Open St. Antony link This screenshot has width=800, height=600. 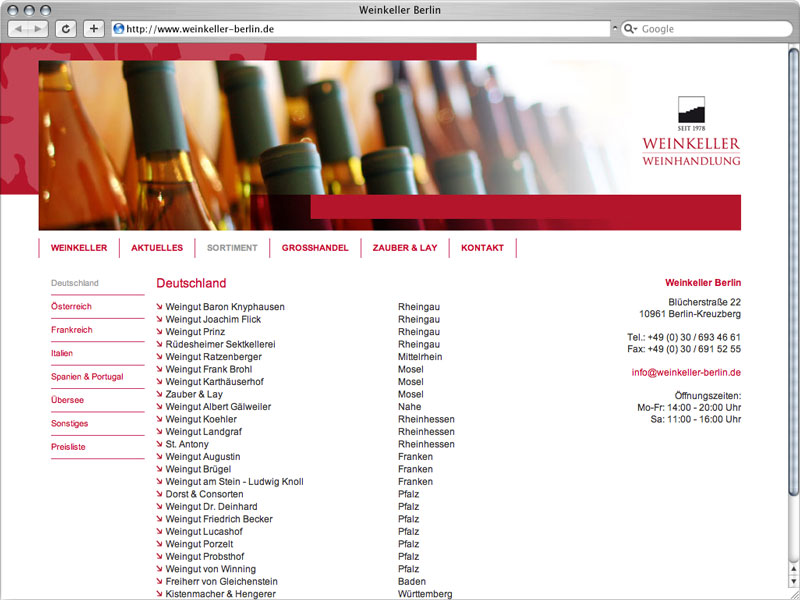click(x=187, y=444)
